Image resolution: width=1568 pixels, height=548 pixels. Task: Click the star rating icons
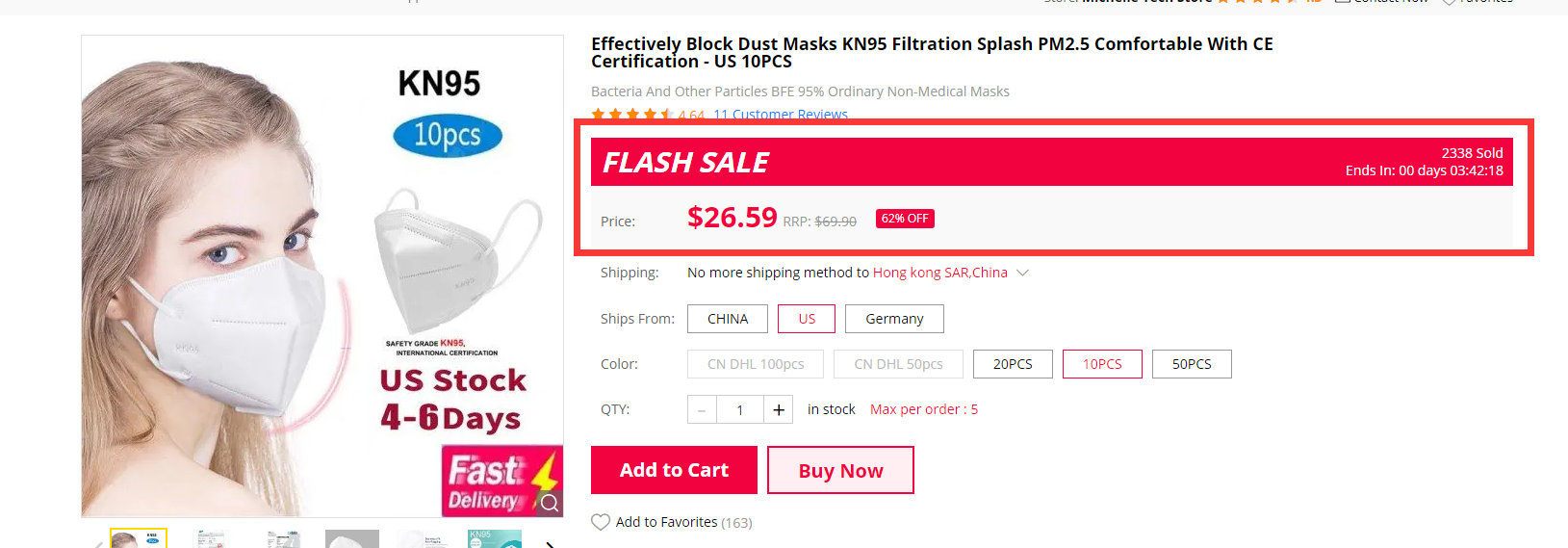tap(632, 115)
